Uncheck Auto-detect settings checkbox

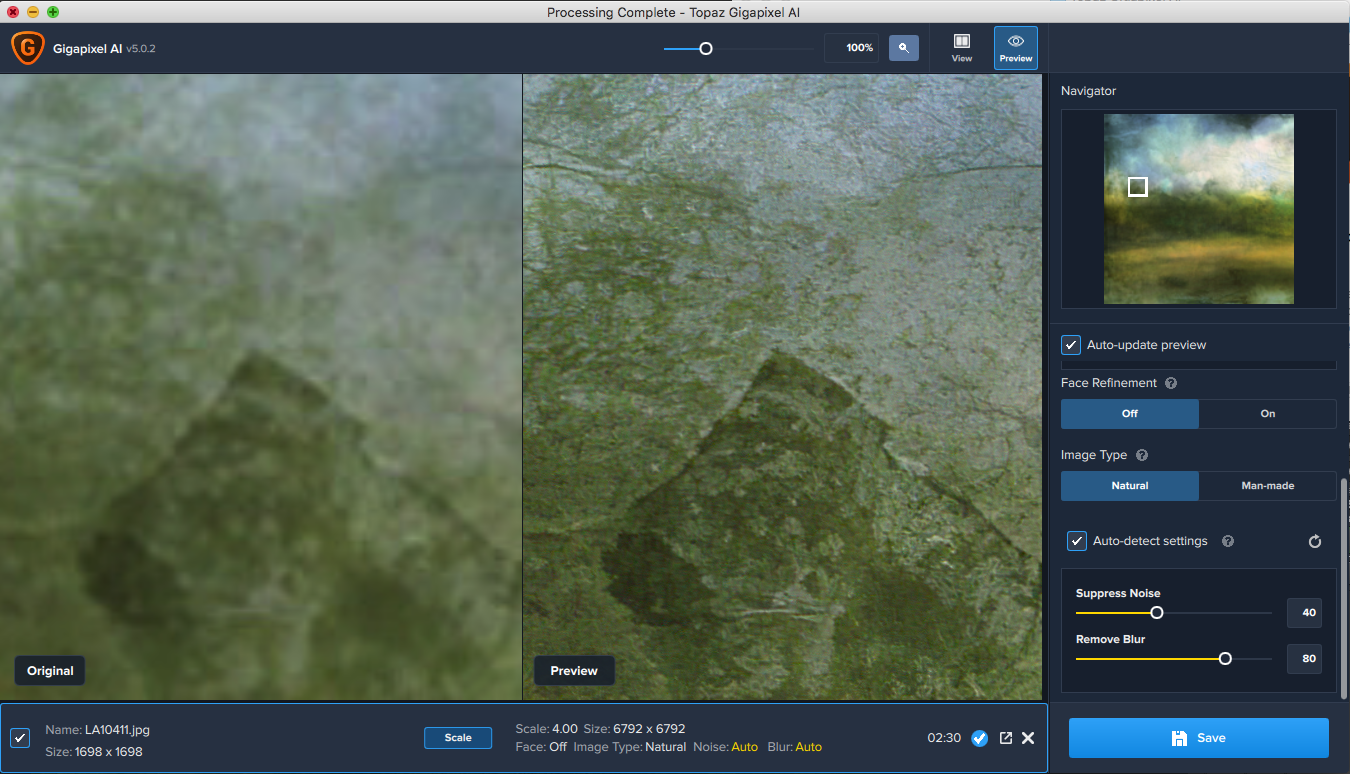[1077, 541]
